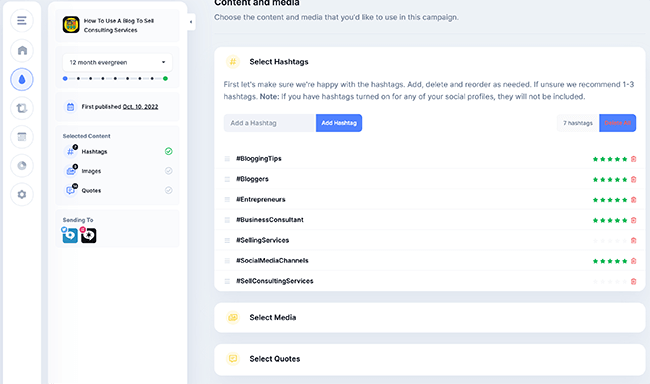Remove #SellConsultingServices with its trash icon
This screenshot has width=650, height=384.
(x=633, y=281)
